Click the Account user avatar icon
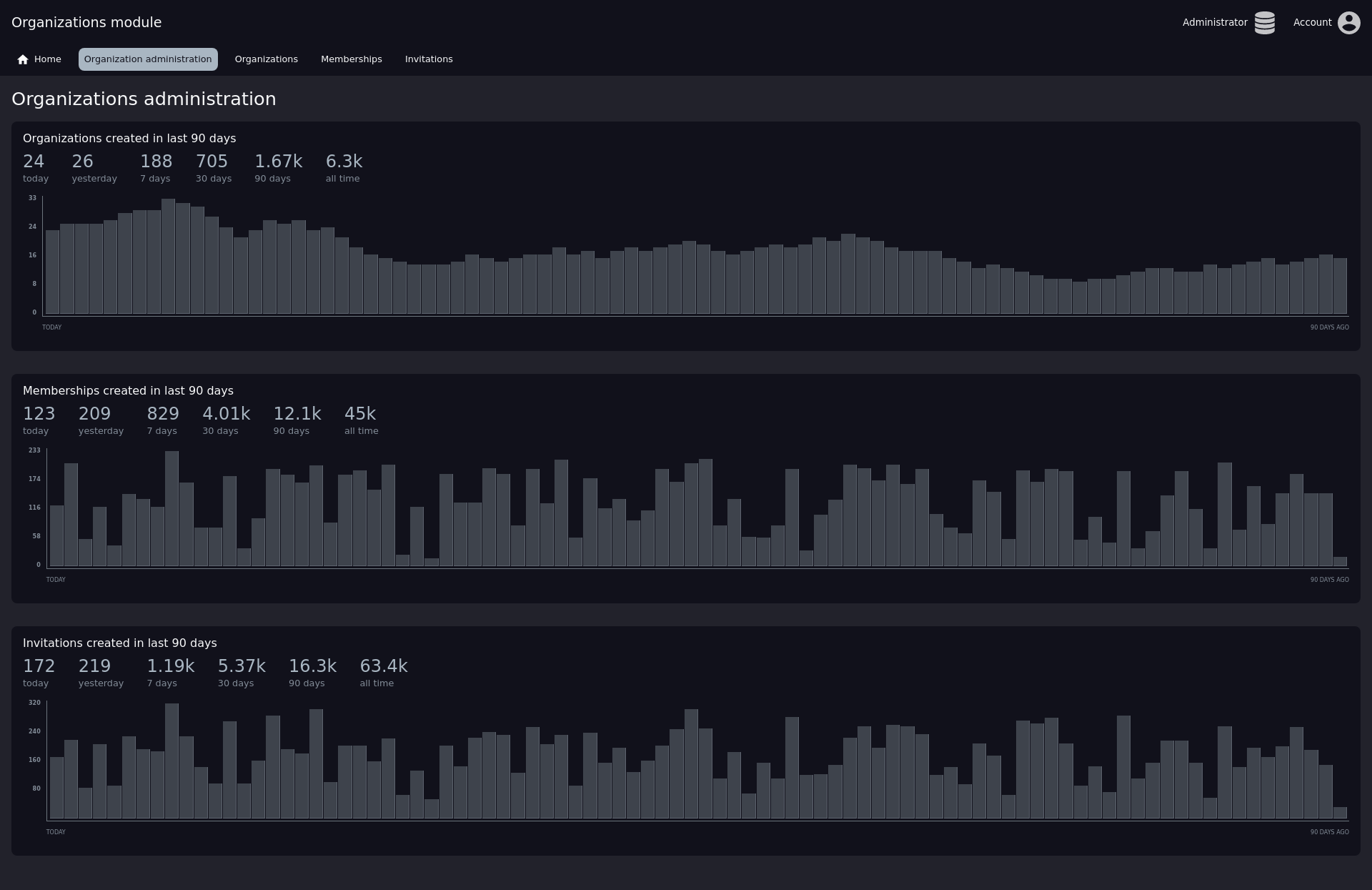Image resolution: width=1372 pixels, height=890 pixels. (x=1348, y=23)
